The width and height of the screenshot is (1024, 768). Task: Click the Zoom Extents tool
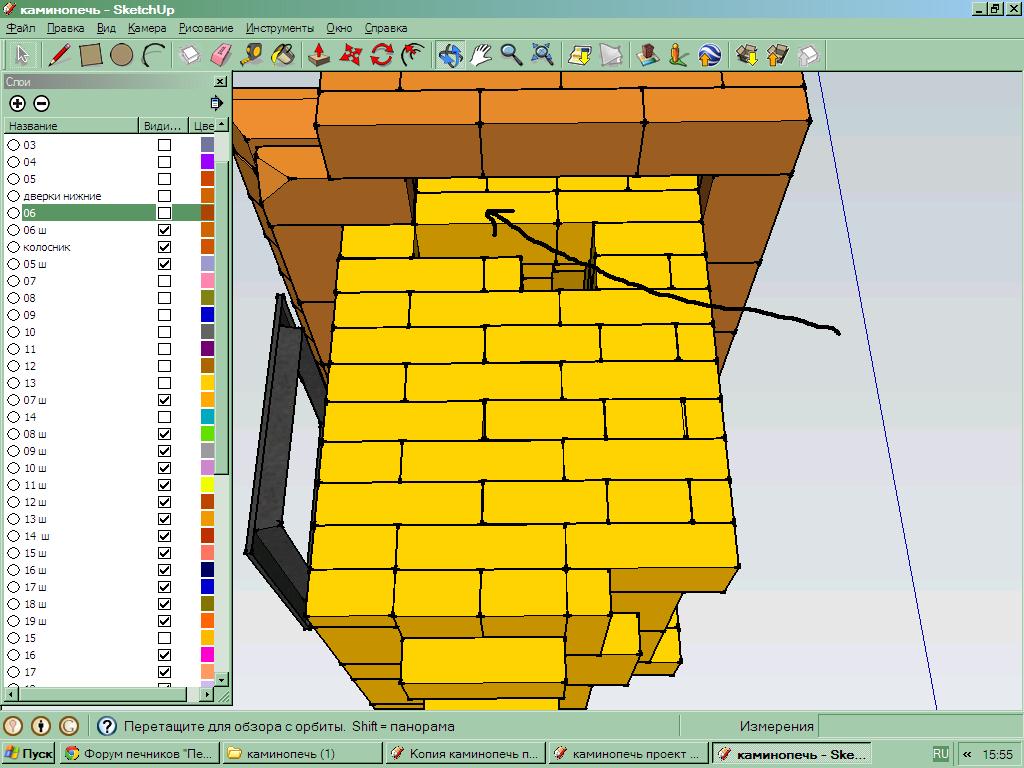(542, 54)
